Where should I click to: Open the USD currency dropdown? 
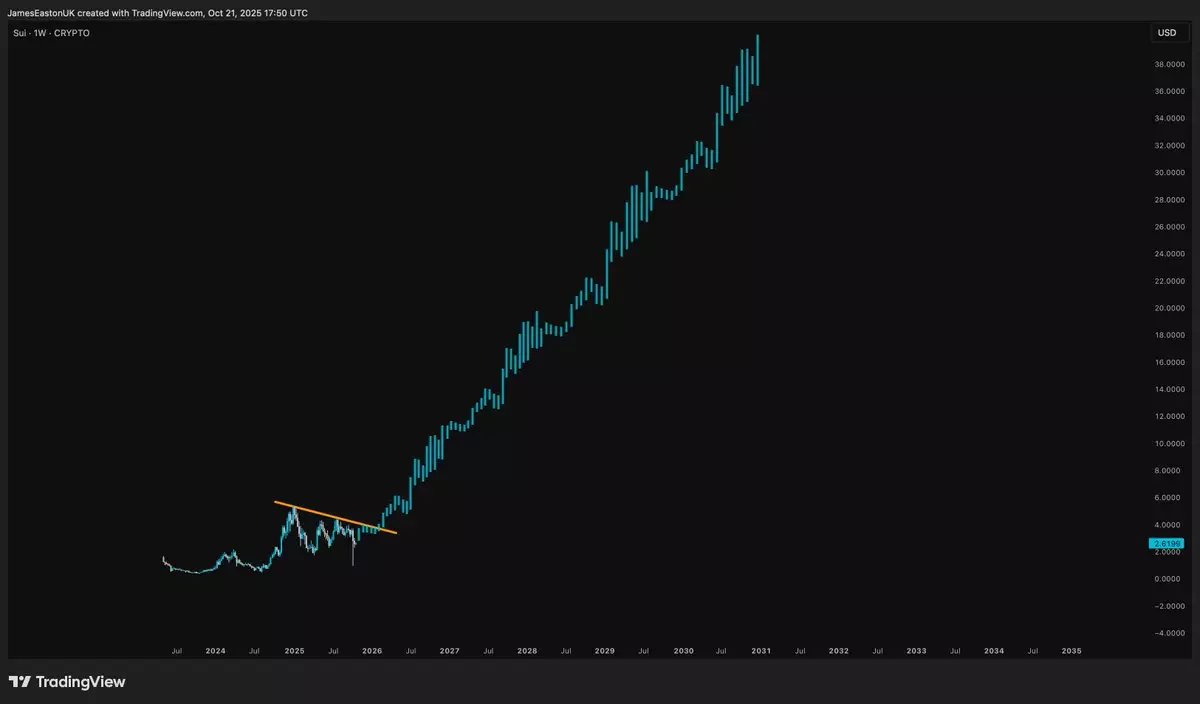pyautogui.click(x=1166, y=33)
